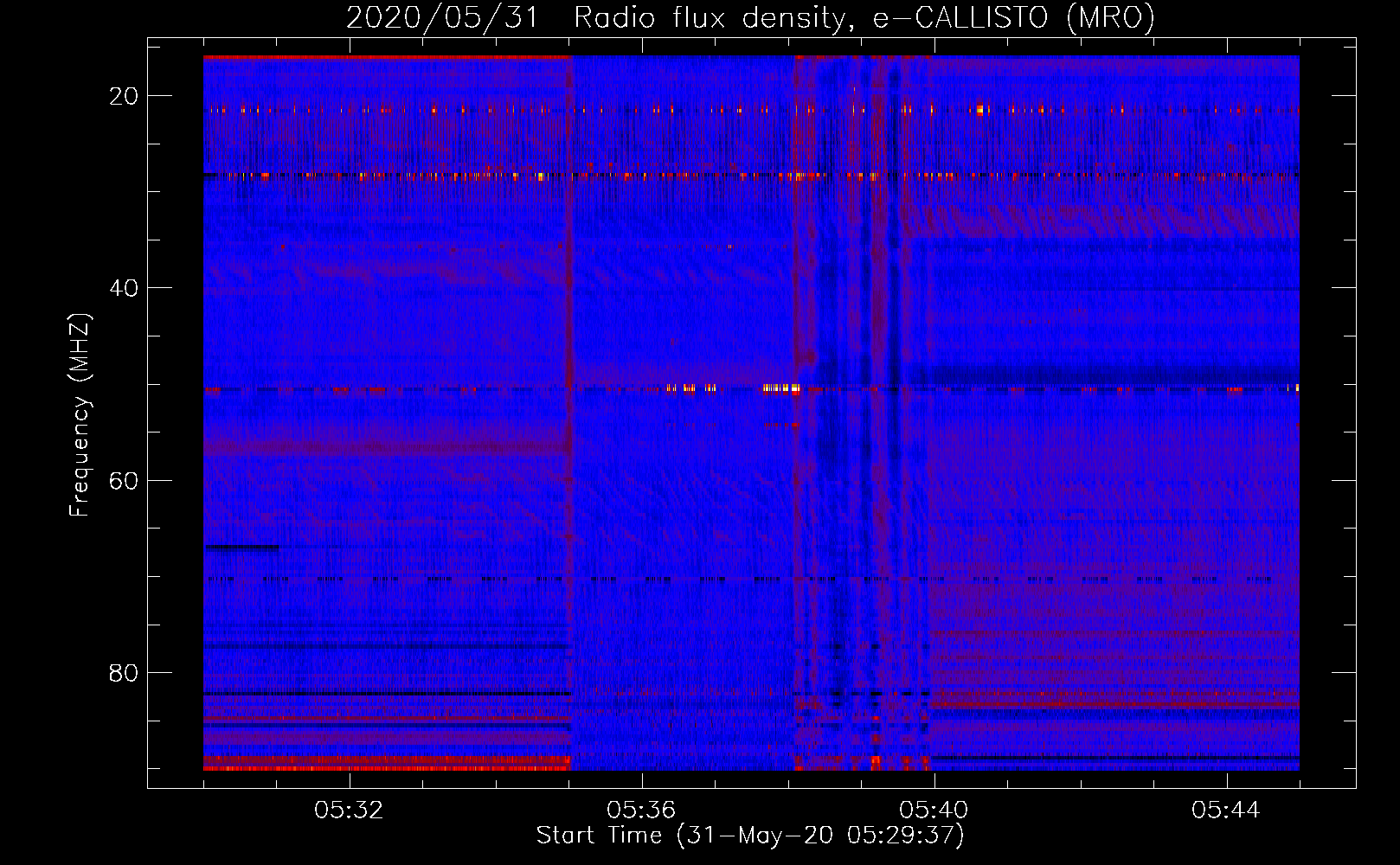This screenshot has height=865, width=1400.
Task: Click the '20' frequency tick label
Action: point(124,96)
